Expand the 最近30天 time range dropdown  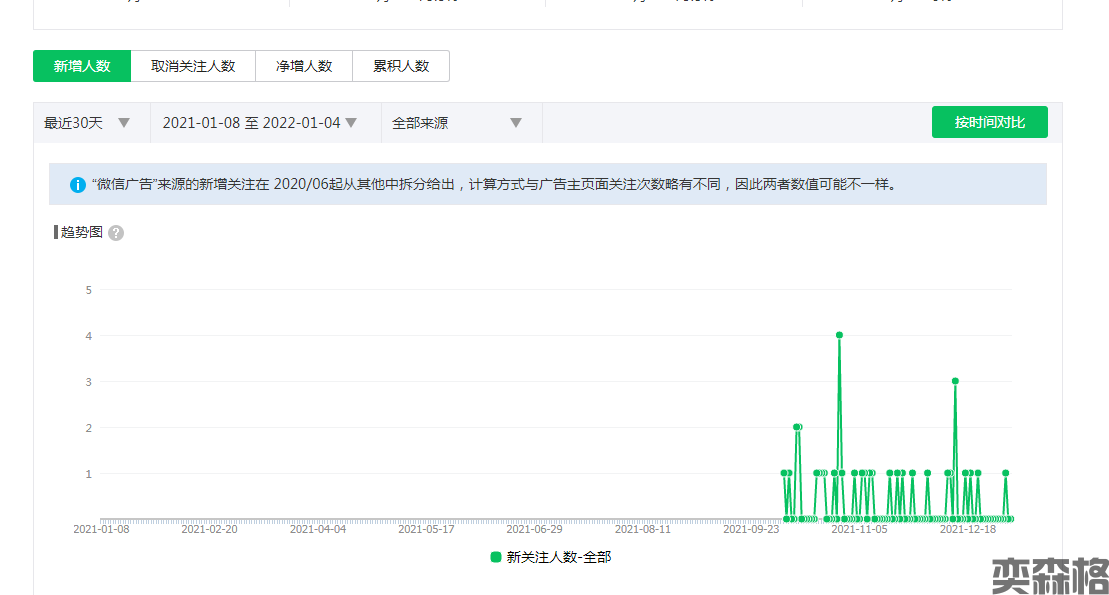[x=88, y=123]
